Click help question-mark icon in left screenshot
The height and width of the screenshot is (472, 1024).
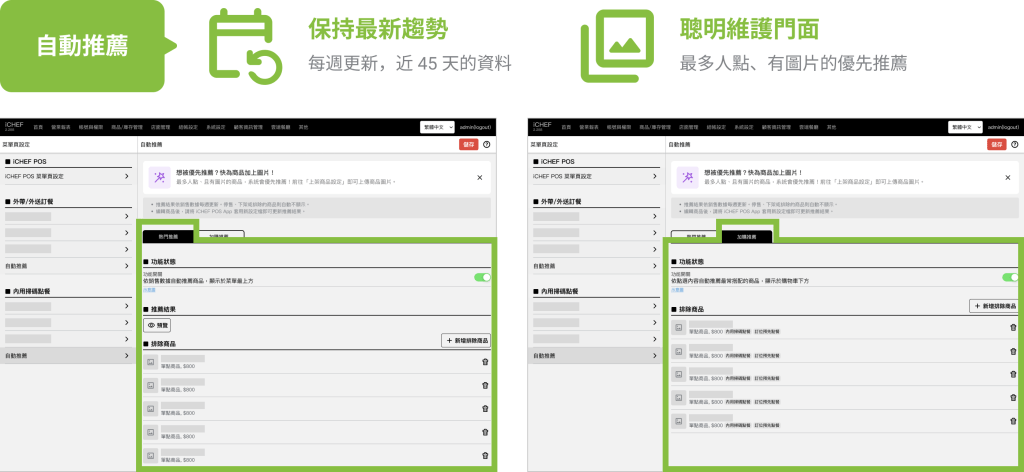(x=486, y=144)
